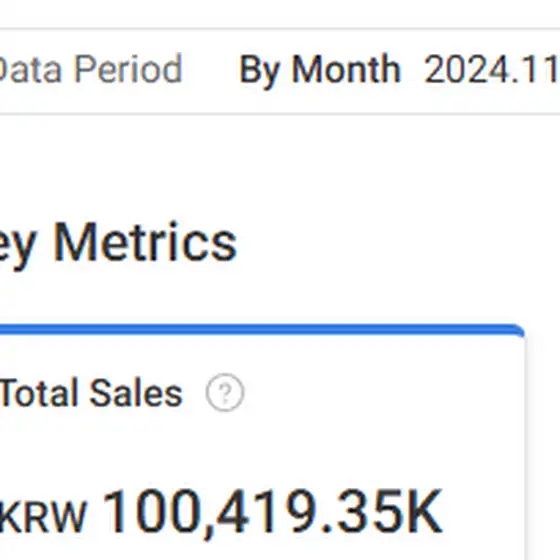Click the Key Metrics section heading

click(x=118, y=244)
